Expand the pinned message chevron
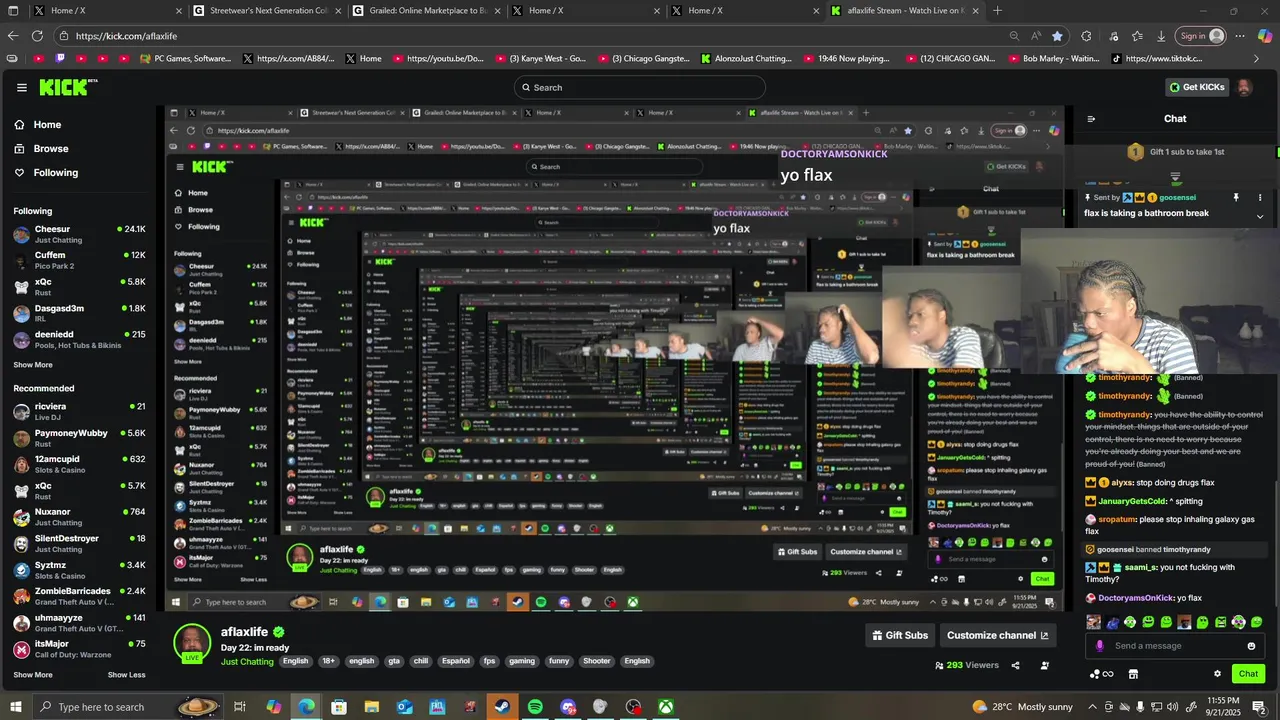The height and width of the screenshot is (720, 1280). (x=1260, y=216)
